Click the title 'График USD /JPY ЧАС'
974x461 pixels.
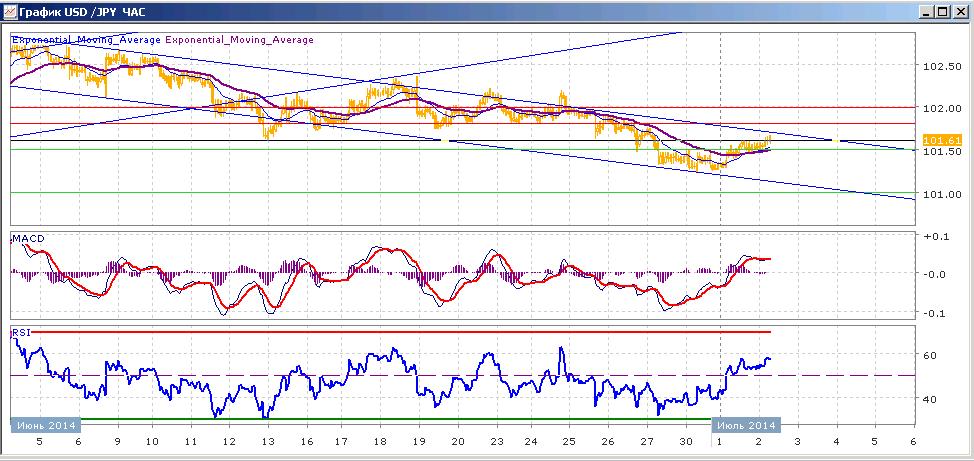82,12
